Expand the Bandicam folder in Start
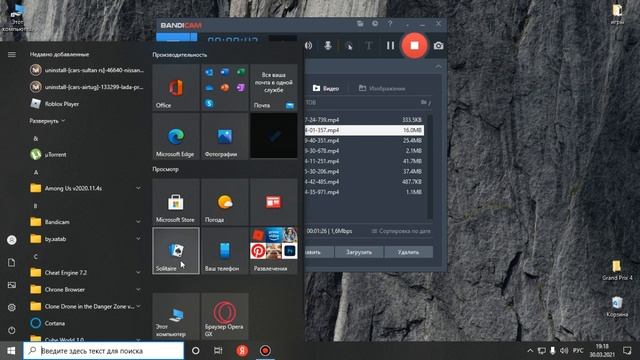Screen dimensions: 640x360 coord(87,222)
